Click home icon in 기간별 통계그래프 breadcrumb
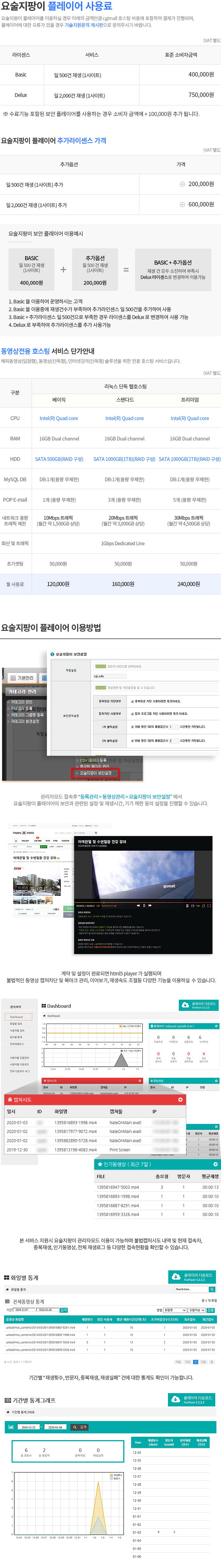 (7, 1412)
